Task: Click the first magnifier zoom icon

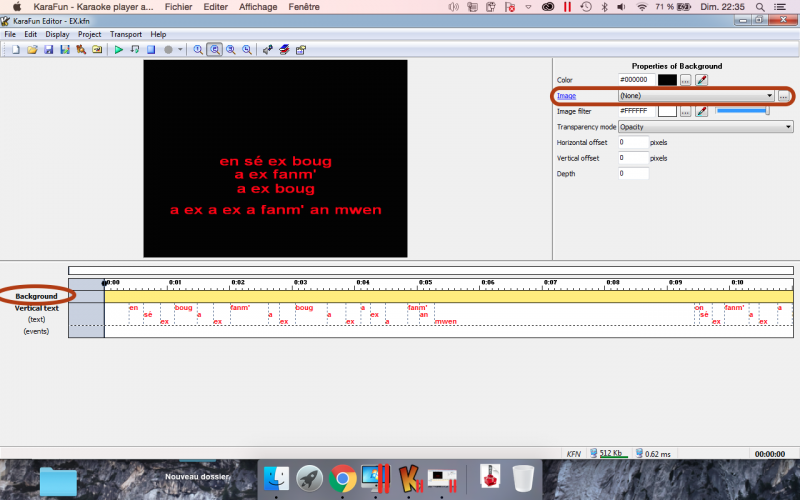Action: point(198,49)
